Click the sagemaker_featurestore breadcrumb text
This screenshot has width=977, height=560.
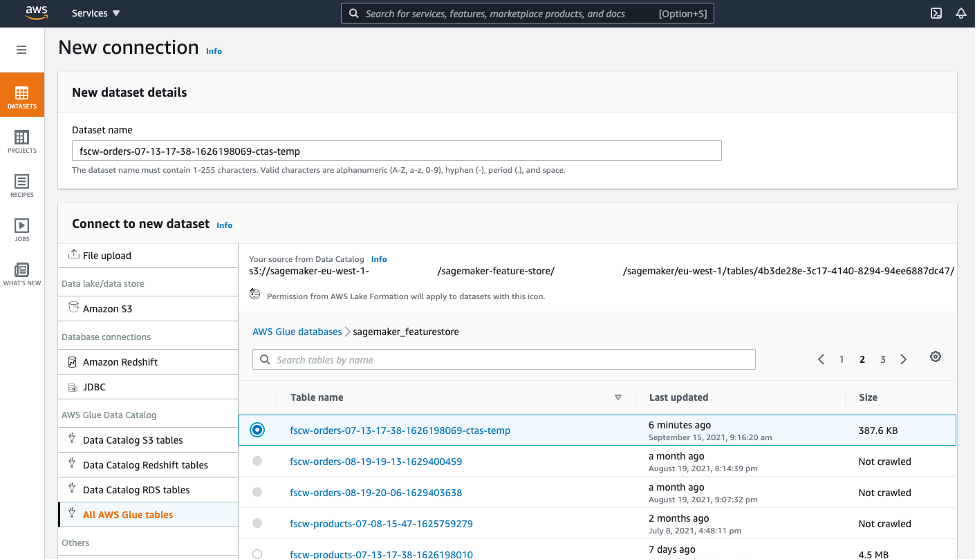406,331
